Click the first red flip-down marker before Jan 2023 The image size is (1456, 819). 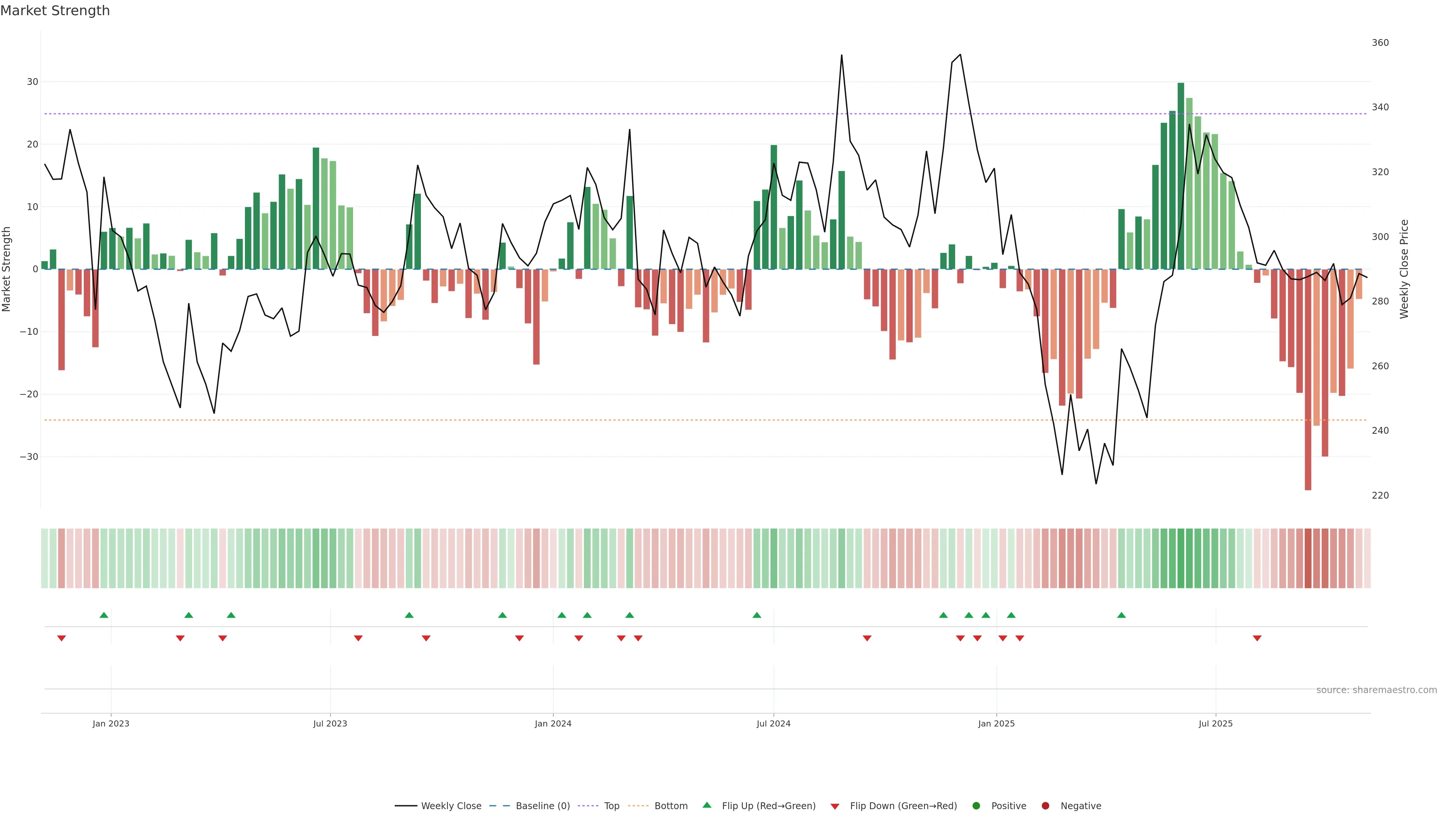(x=61, y=638)
